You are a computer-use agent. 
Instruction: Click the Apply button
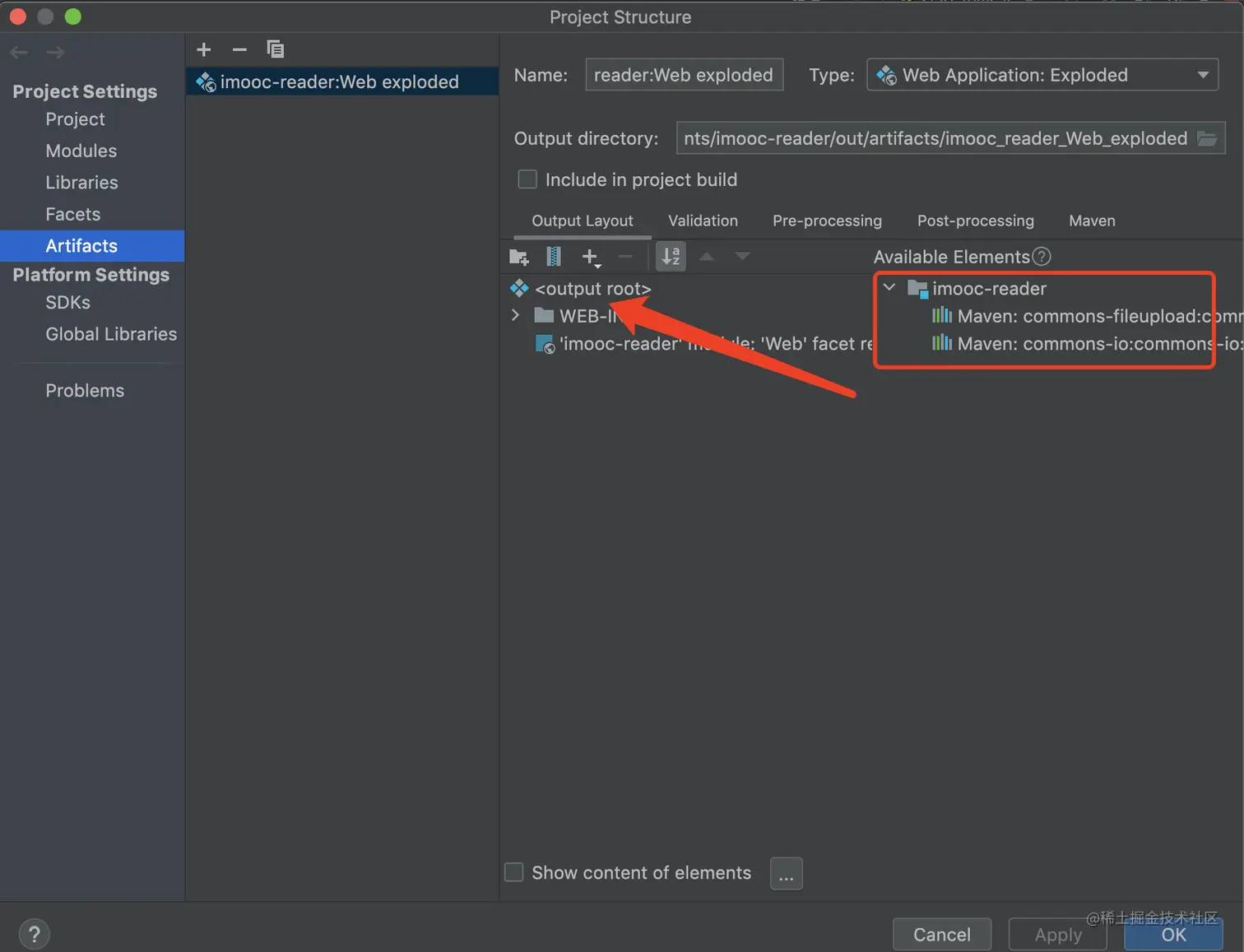pyautogui.click(x=1059, y=935)
